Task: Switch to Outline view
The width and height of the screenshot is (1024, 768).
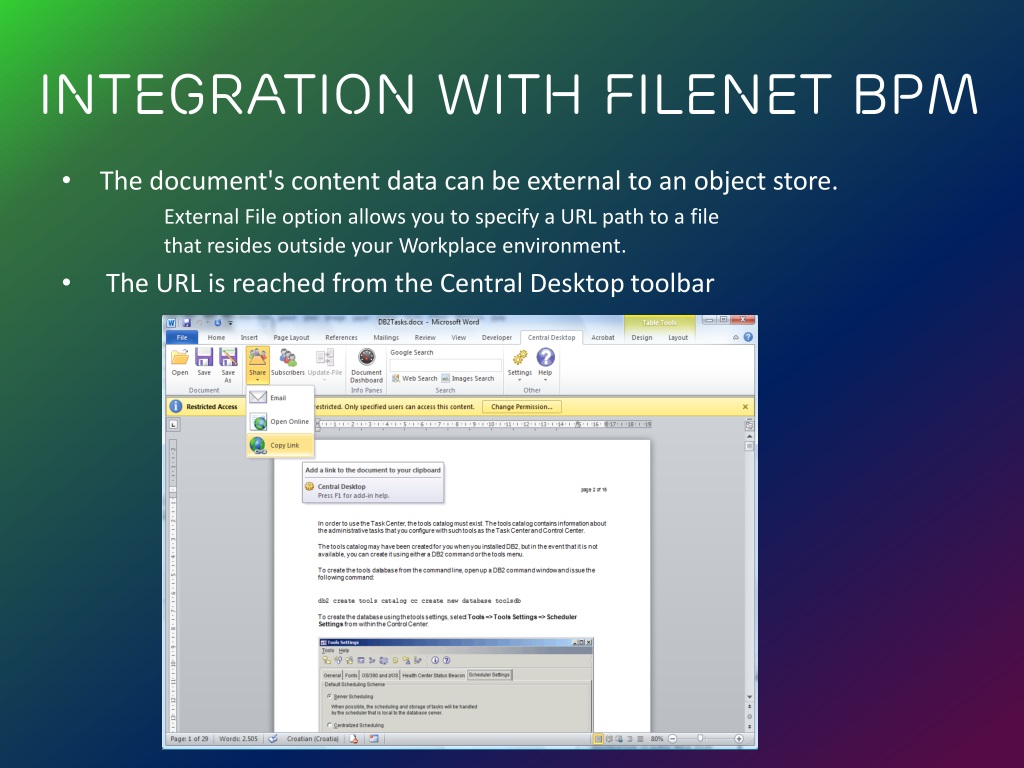Action: point(630,739)
